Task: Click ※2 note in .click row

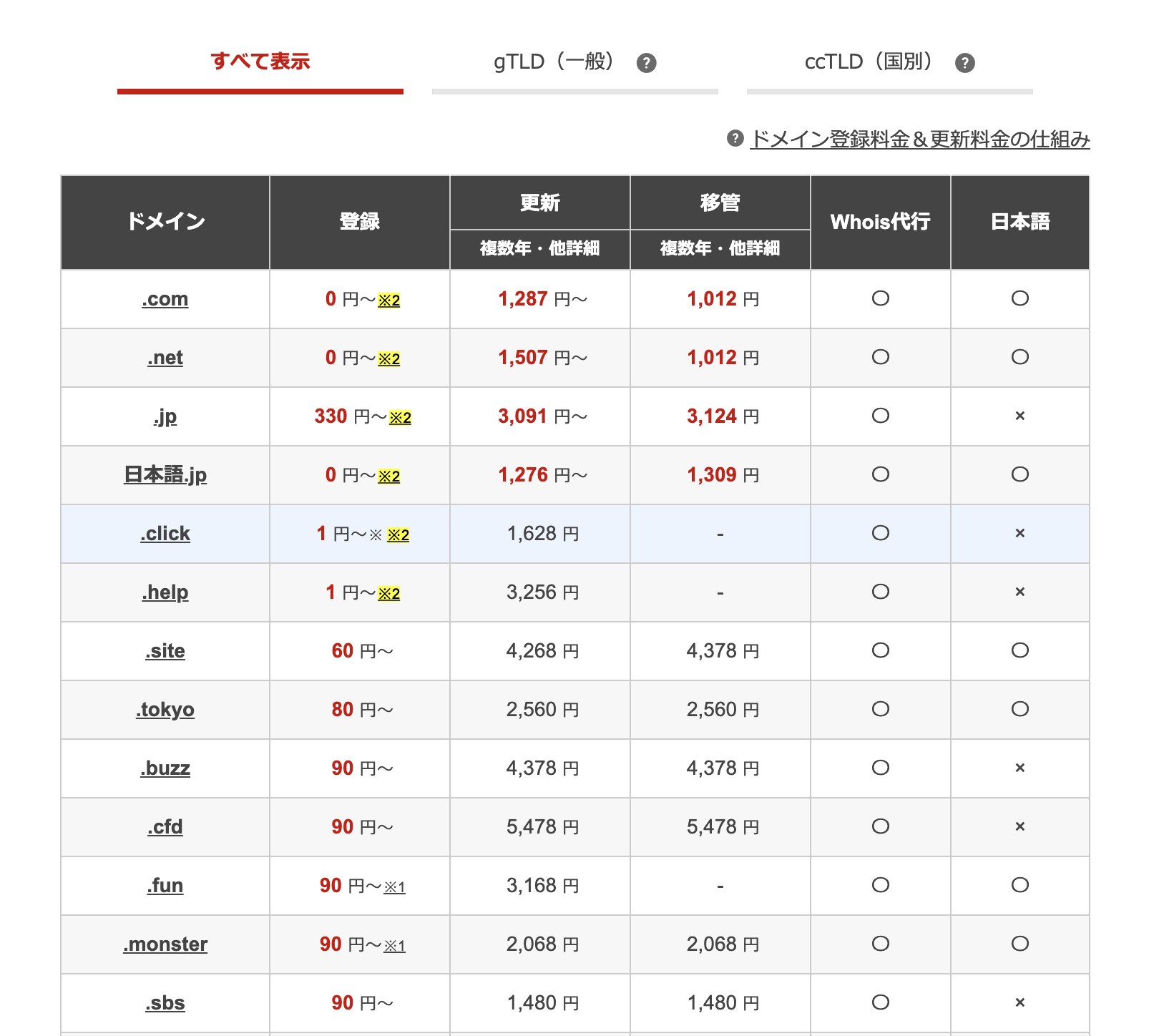Action: pos(398,535)
